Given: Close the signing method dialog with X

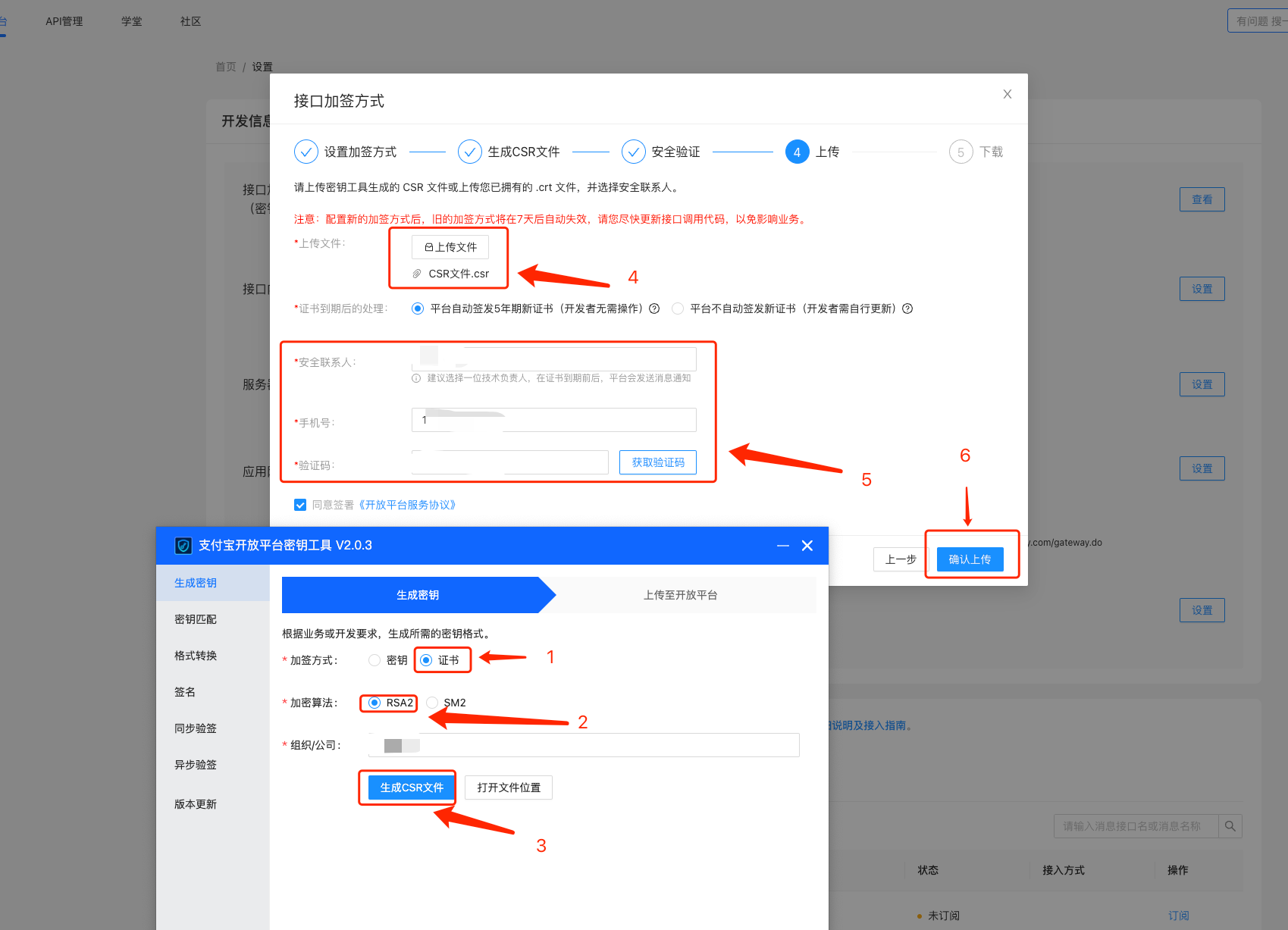Looking at the screenshot, I should (1008, 94).
